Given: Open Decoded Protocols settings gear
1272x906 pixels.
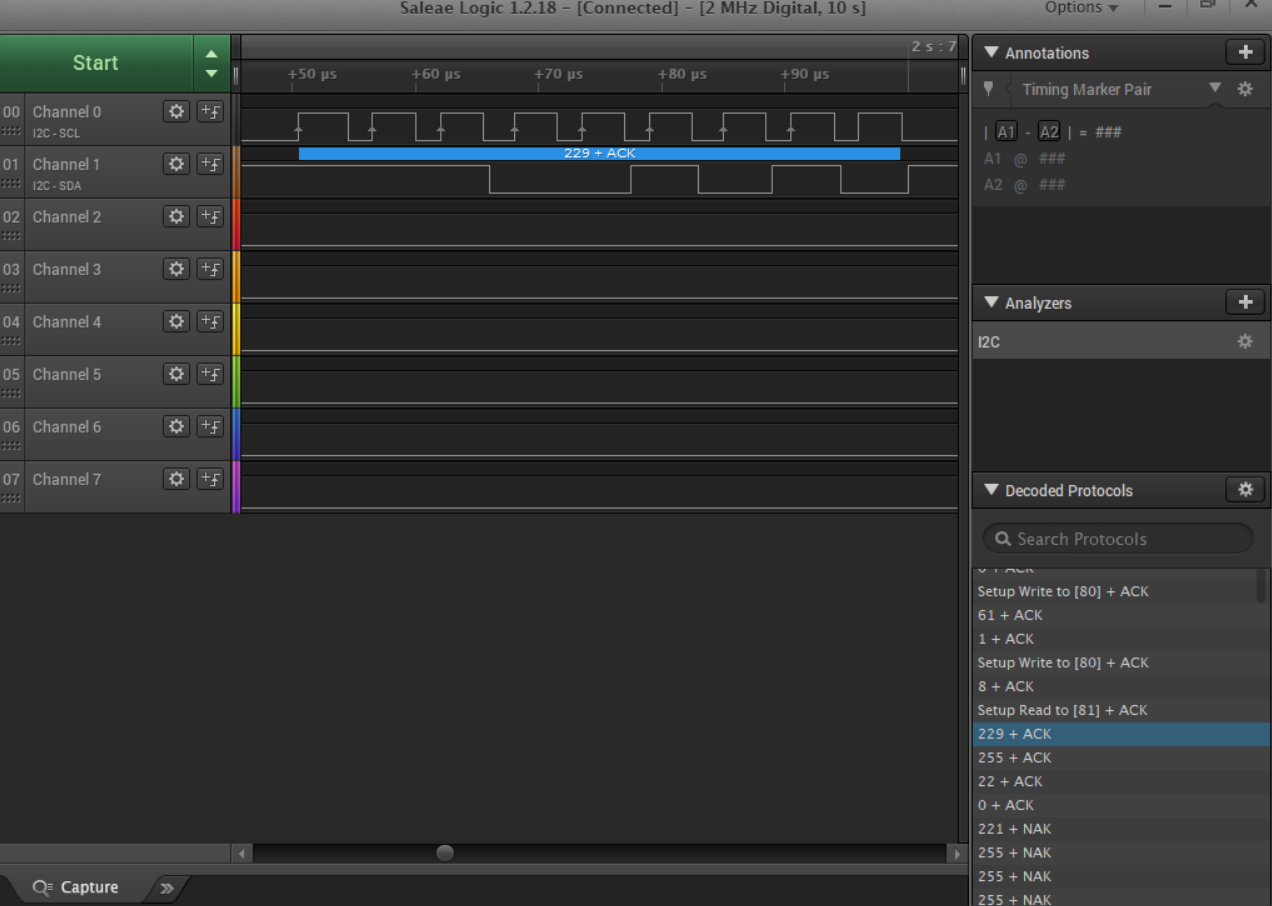Looking at the screenshot, I should [1245, 489].
